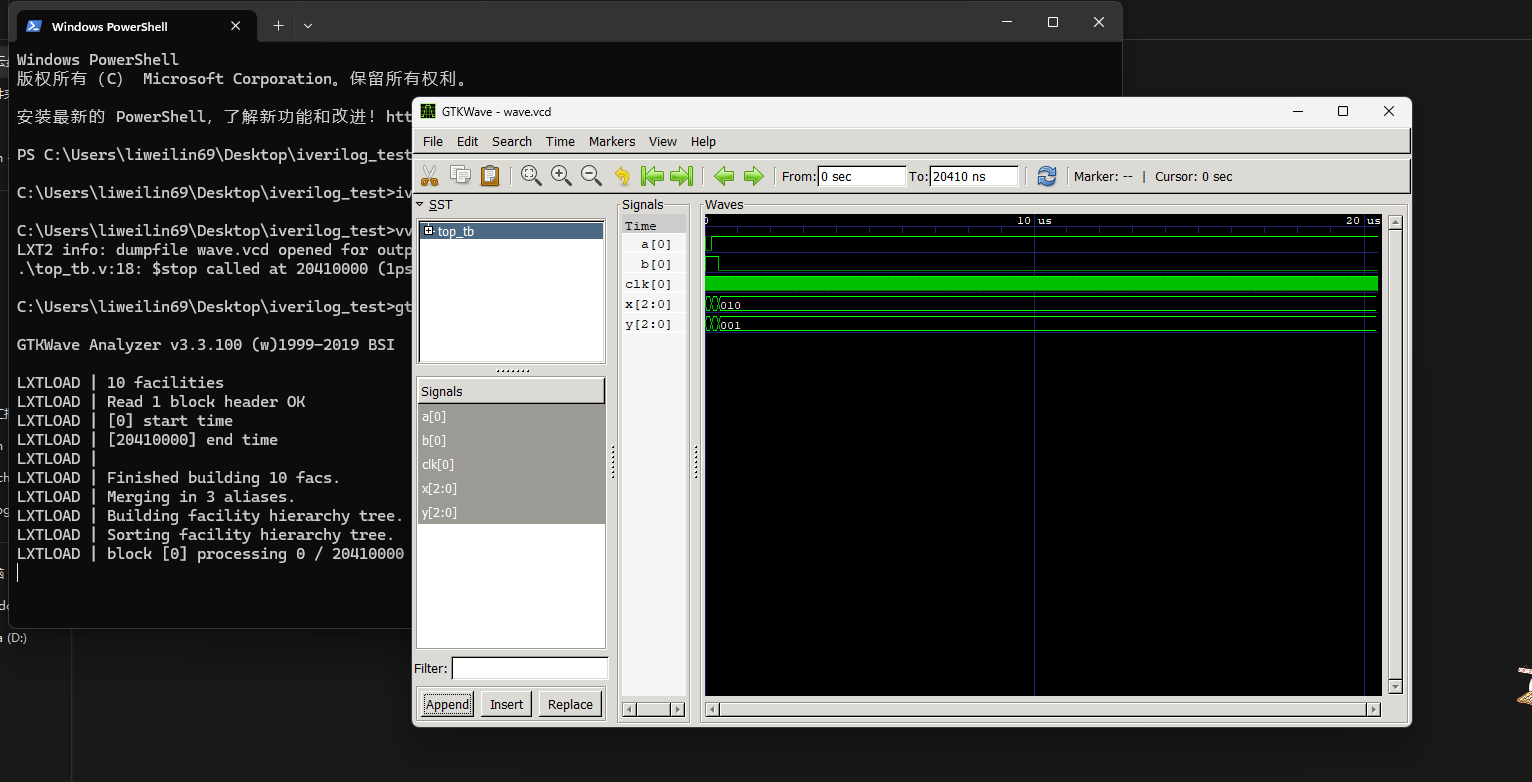Image resolution: width=1532 pixels, height=782 pixels.
Task: Click the Filter text field
Action: click(530, 668)
